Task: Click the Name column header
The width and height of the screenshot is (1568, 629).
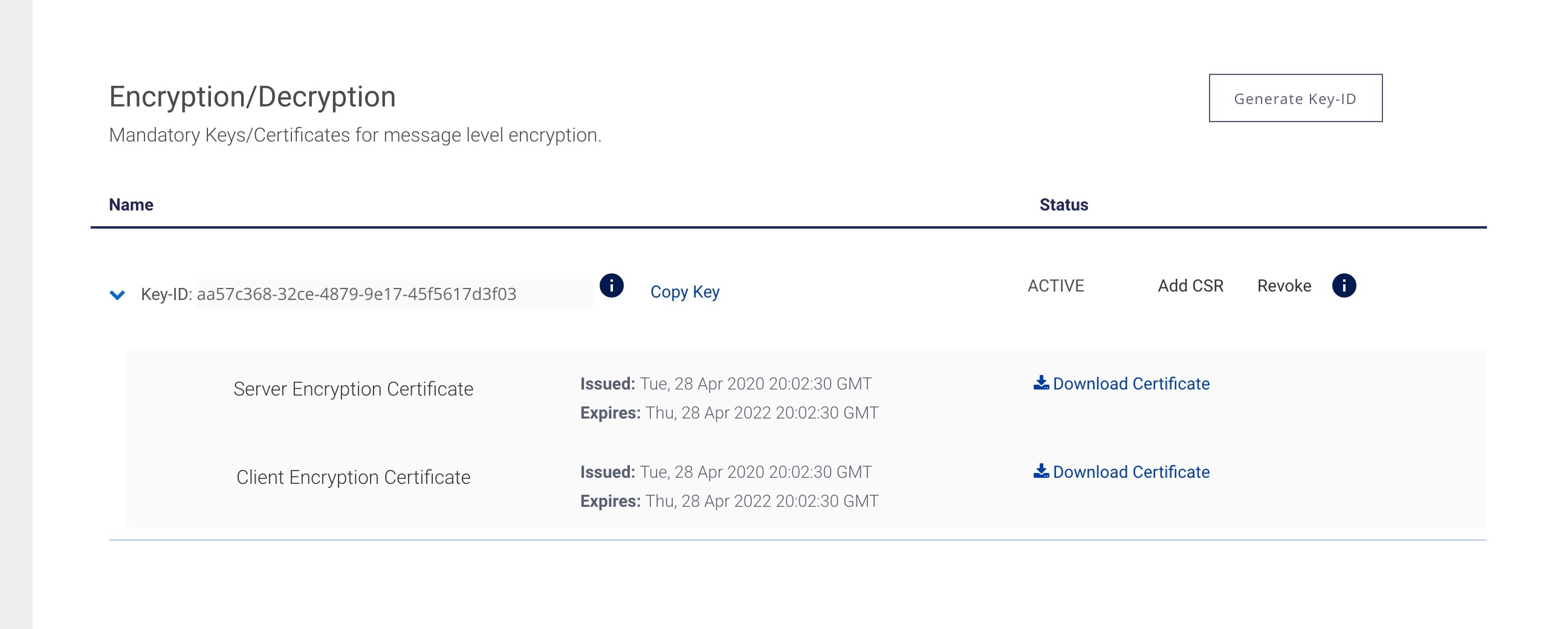Action: 131,204
